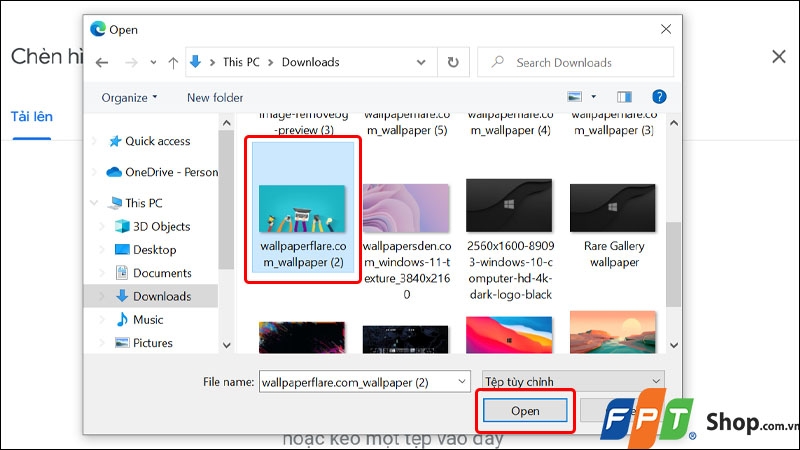Go up one folder level
The width and height of the screenshot is (800, 450).
(x=173, y=63)
